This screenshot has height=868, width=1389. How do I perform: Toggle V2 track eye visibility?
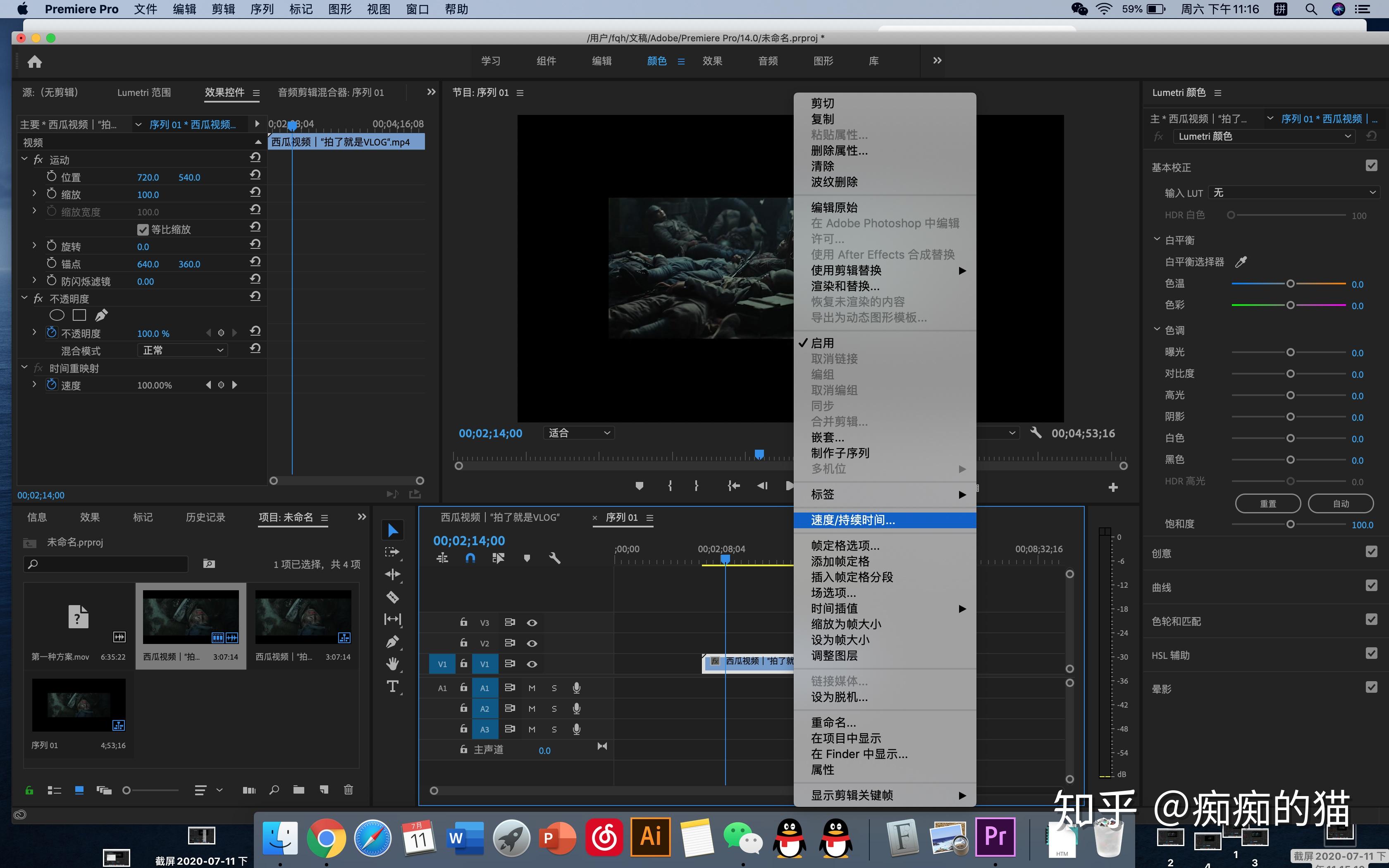point(532,644)
